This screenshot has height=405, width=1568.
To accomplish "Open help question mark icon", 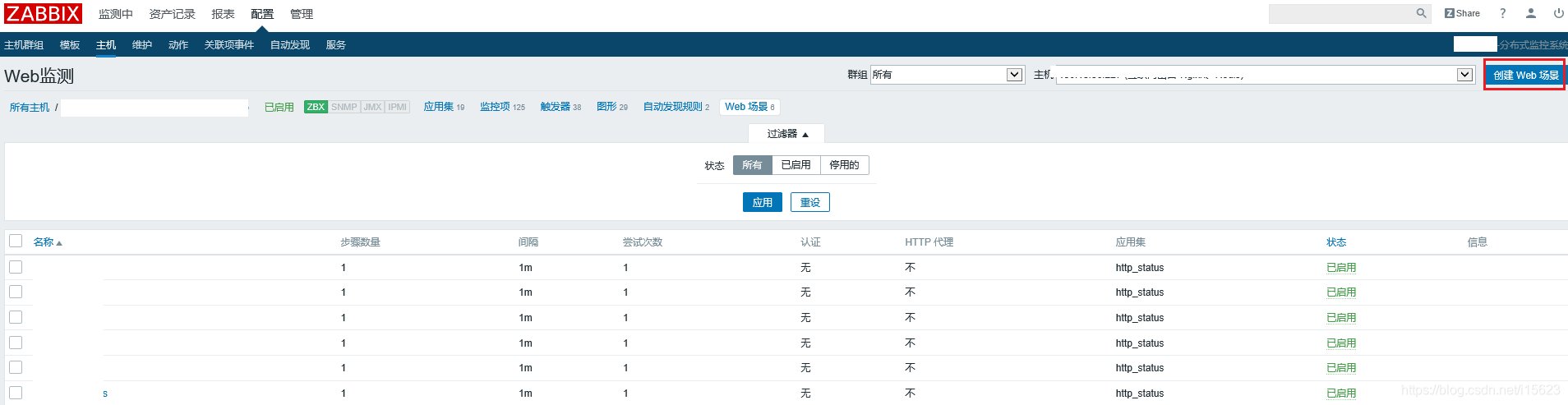I will pyautogui.click(x=1503, y=13).
